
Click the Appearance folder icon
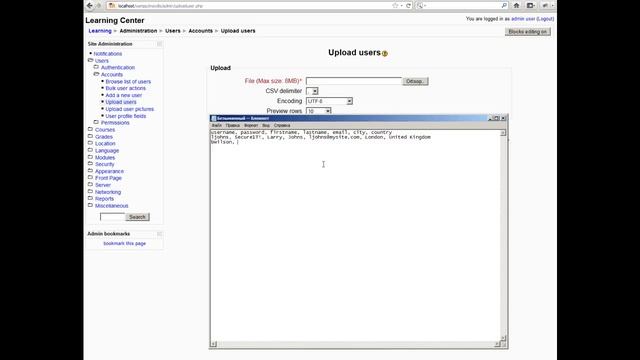click(x=91, y=171)
